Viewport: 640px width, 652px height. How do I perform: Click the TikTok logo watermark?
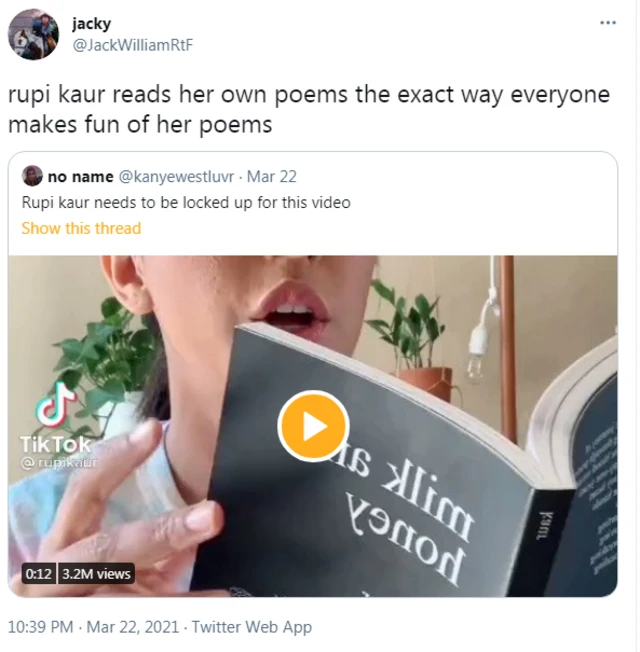coord(56,420)
